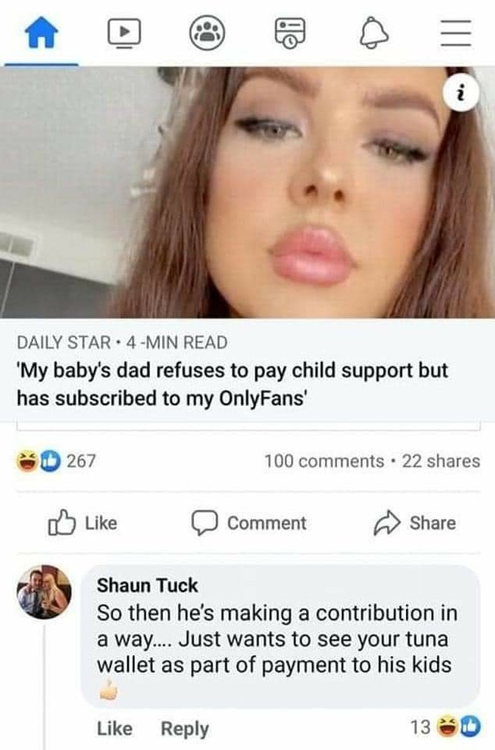Open notifications bell
The image size is (495, 750).
tap(374, 33)
